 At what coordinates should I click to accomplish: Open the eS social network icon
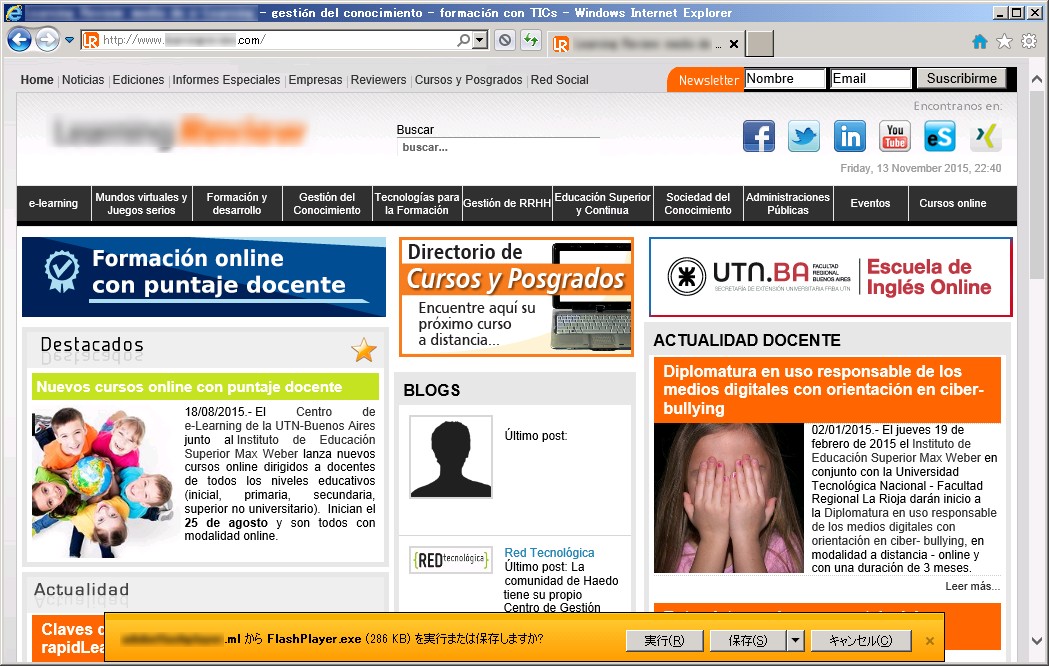pos(940,136)
